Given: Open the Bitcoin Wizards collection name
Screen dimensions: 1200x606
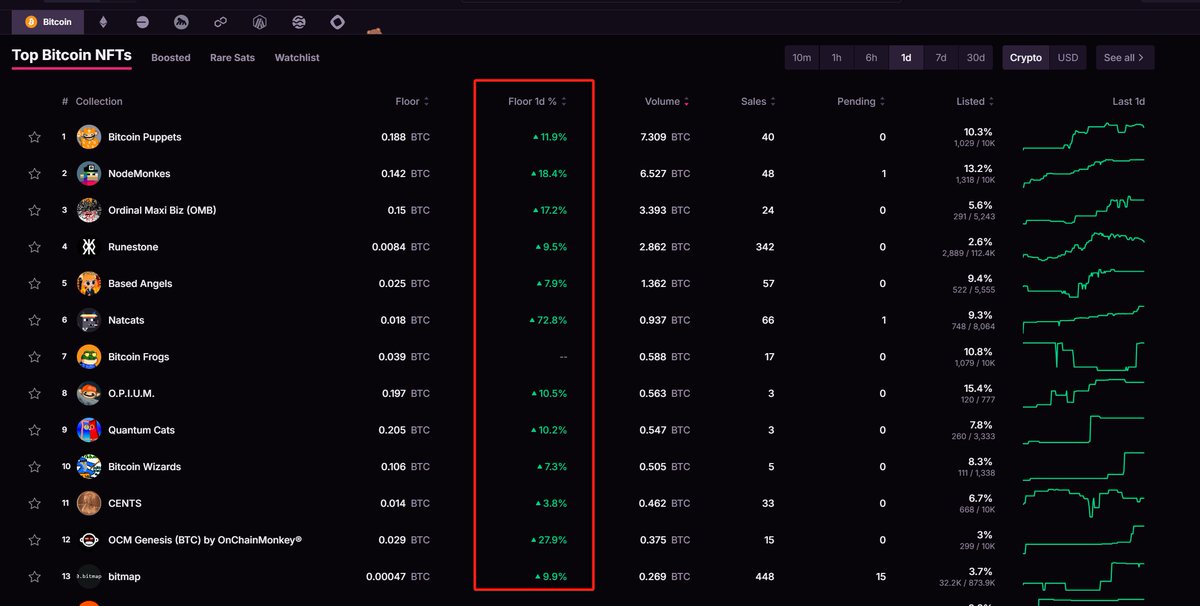Looking at the screenshot, I should [144, 467].
